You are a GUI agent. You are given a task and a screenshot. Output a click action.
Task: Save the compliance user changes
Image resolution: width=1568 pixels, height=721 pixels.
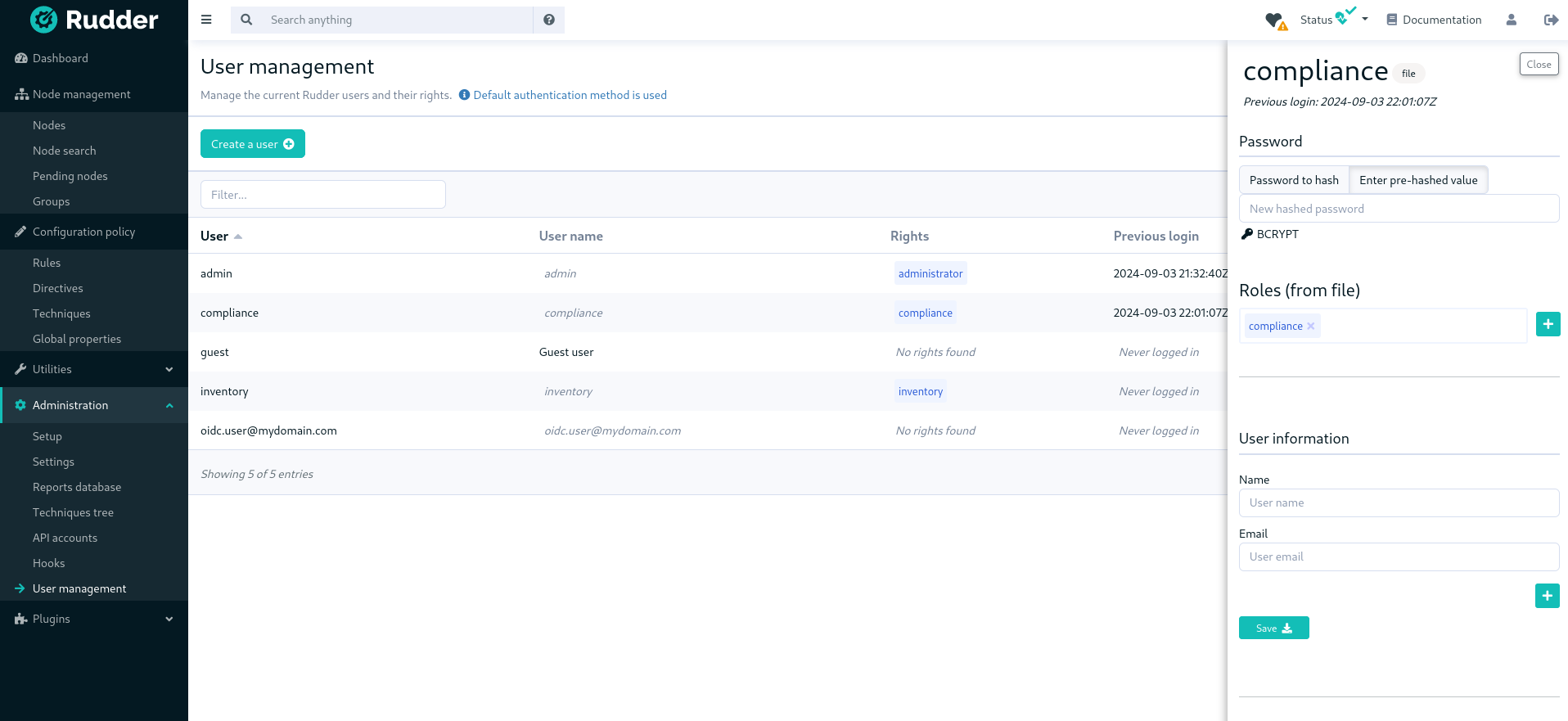click(1273, 628)
